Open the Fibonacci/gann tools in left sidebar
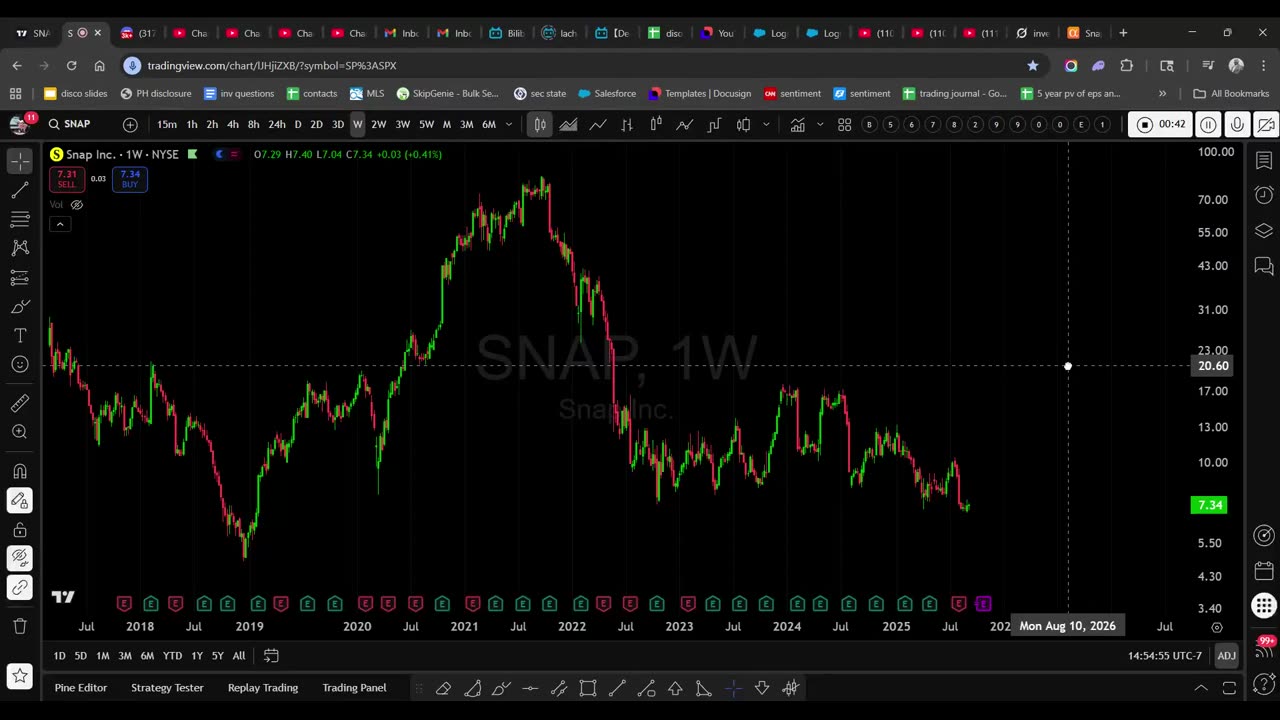This screenshot has width=1280, height=720. [20, 219]
